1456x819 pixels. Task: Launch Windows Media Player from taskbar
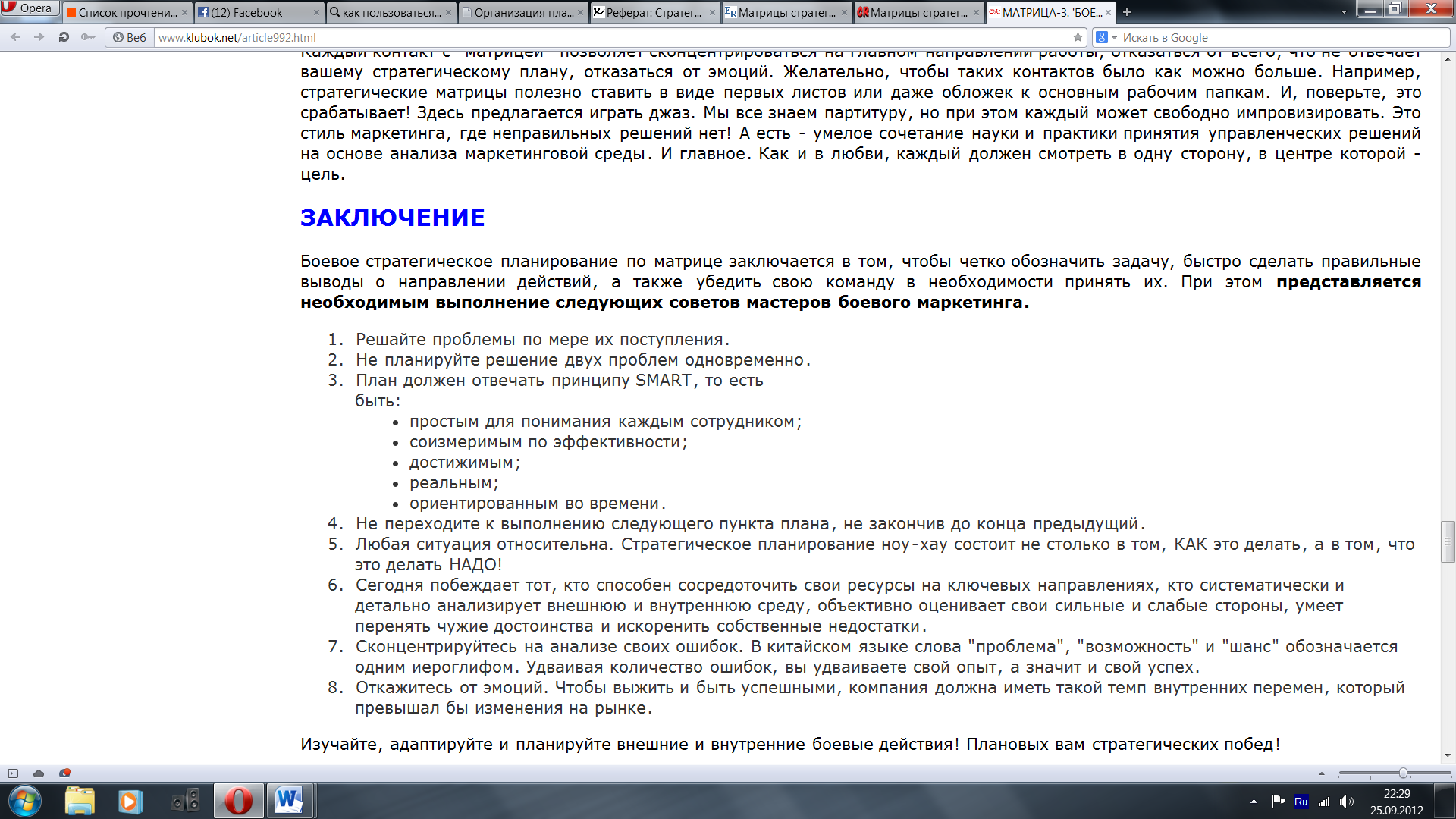click(x=130, y=802)
